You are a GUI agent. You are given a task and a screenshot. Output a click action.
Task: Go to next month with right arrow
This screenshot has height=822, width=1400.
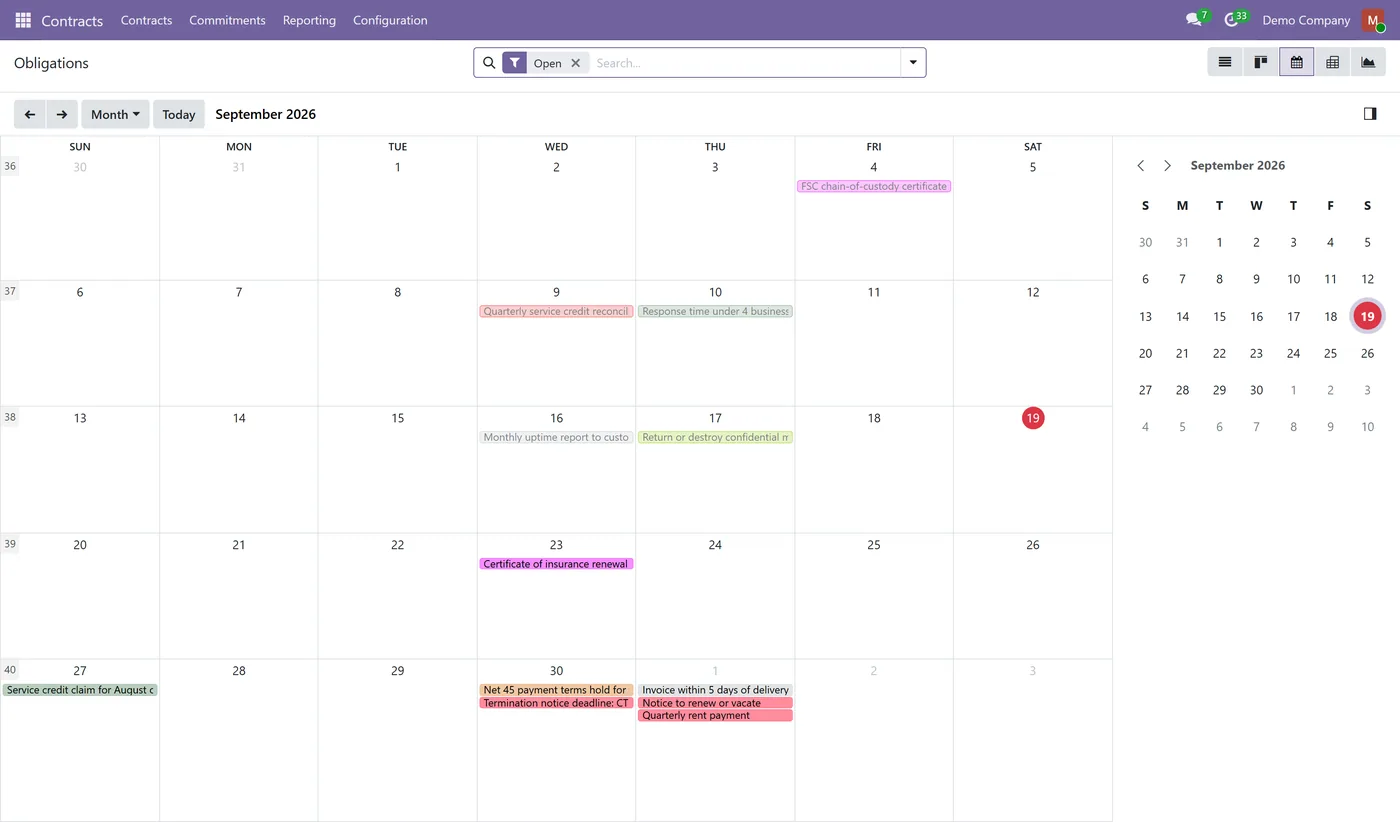62,114
